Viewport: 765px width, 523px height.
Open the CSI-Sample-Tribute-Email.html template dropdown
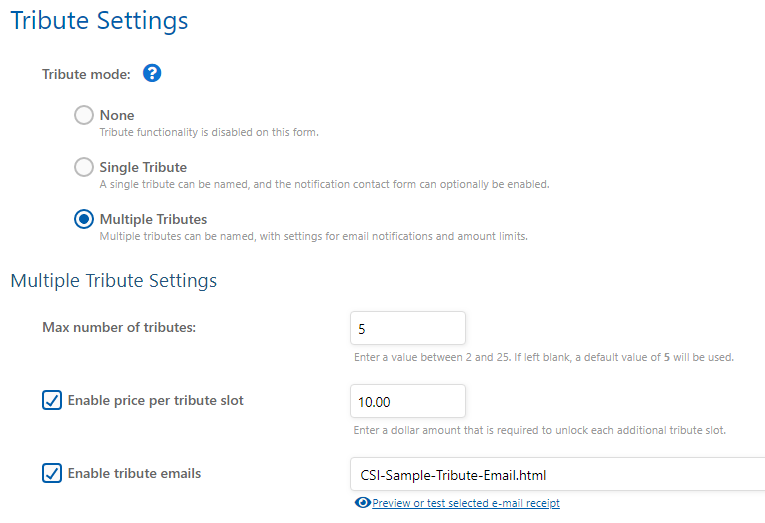pos(557,474)
